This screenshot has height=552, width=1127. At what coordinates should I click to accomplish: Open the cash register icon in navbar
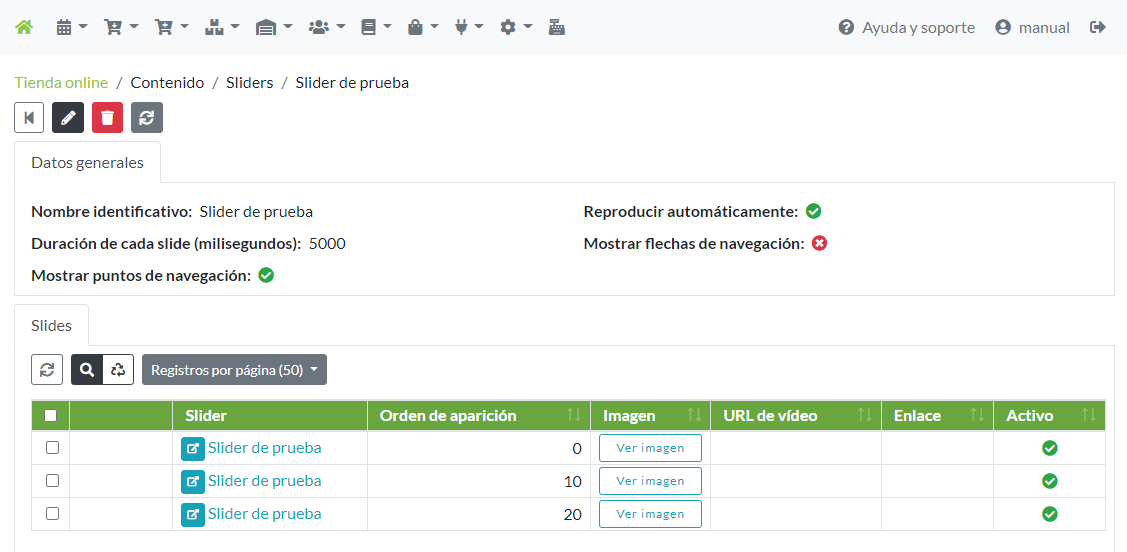557,28
